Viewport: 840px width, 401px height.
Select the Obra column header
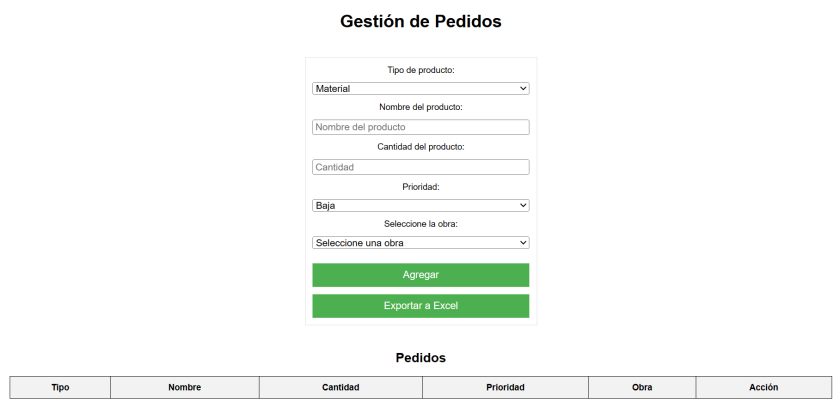642,388
